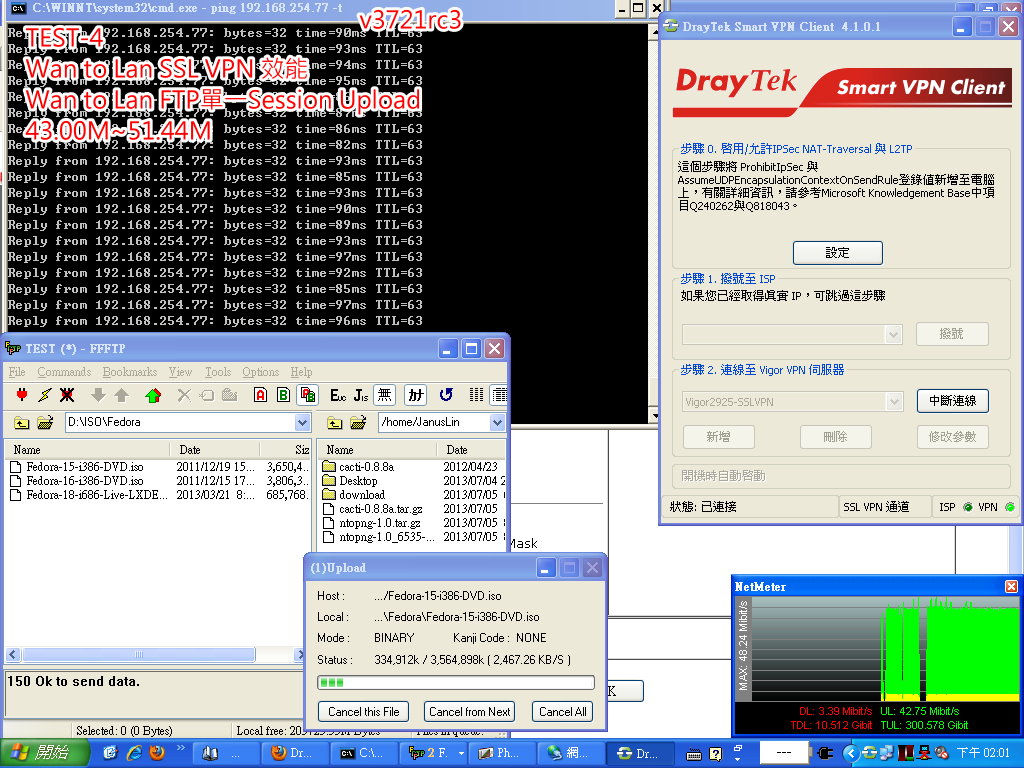Click the Cancel from Next button

(x=470, y=711)
